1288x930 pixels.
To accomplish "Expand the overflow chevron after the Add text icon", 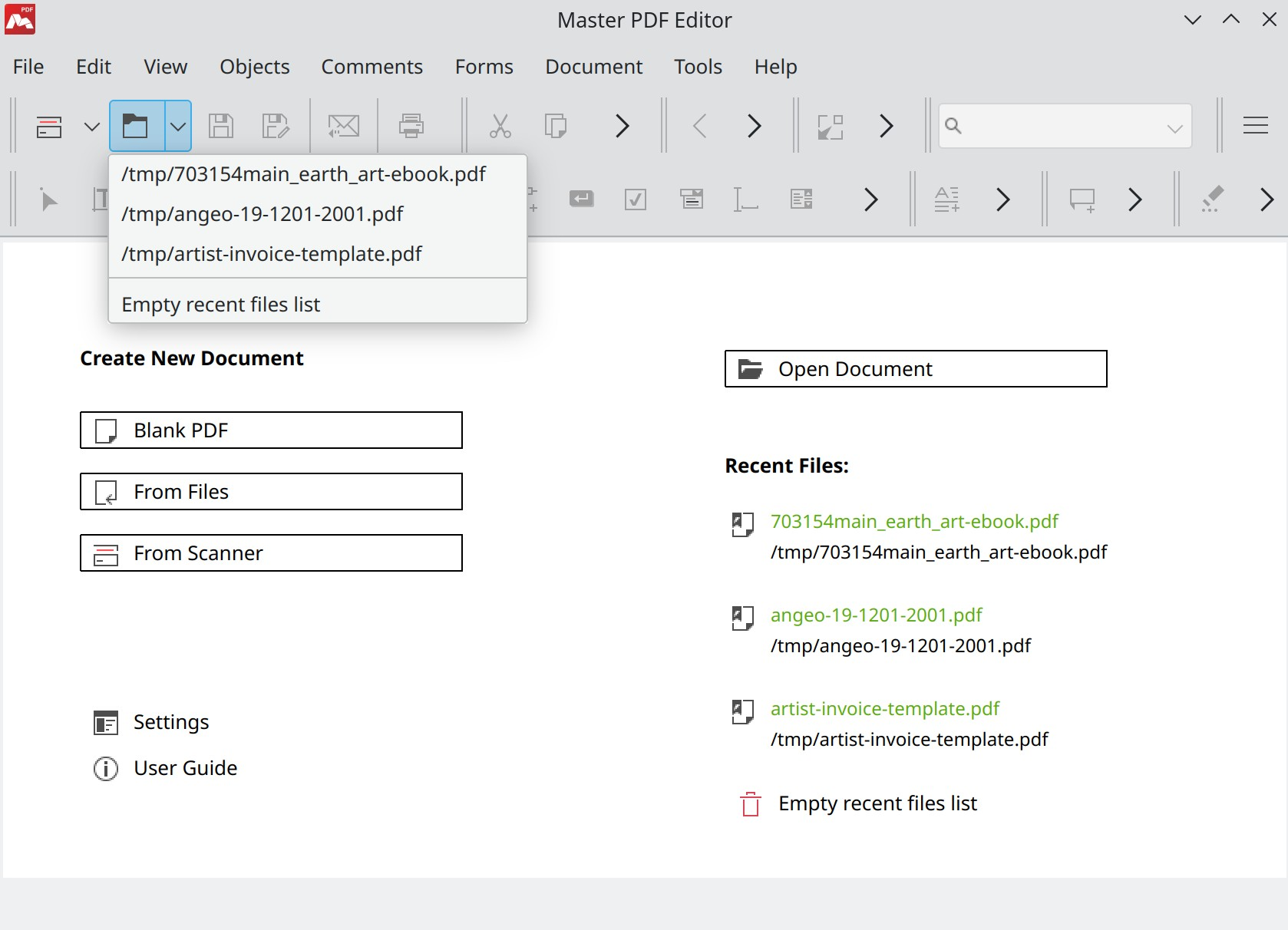I will click(1002, 200).
